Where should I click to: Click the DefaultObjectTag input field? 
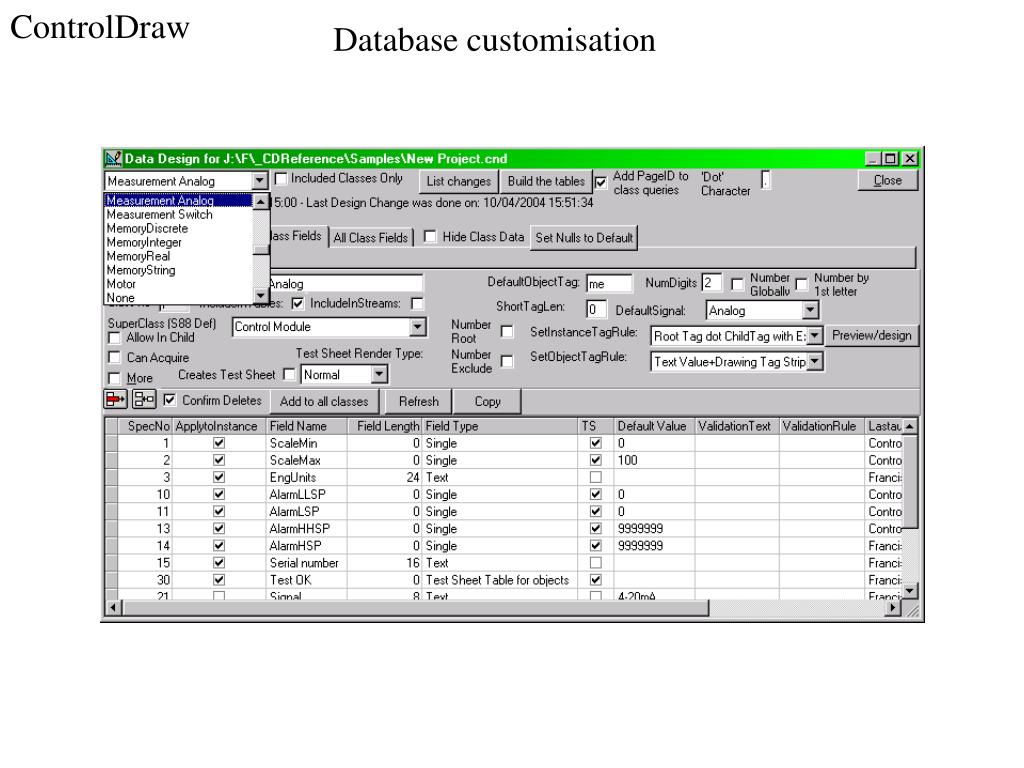click(x=609, y=283)
